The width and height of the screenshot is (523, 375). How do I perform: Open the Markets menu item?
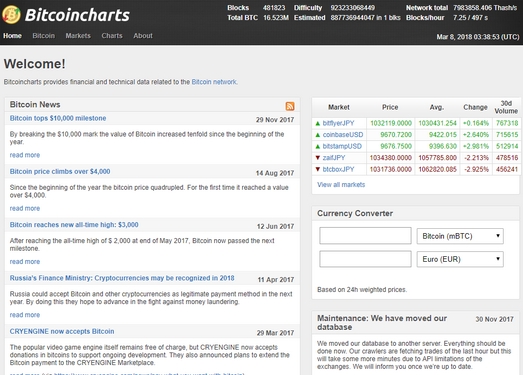78,36
